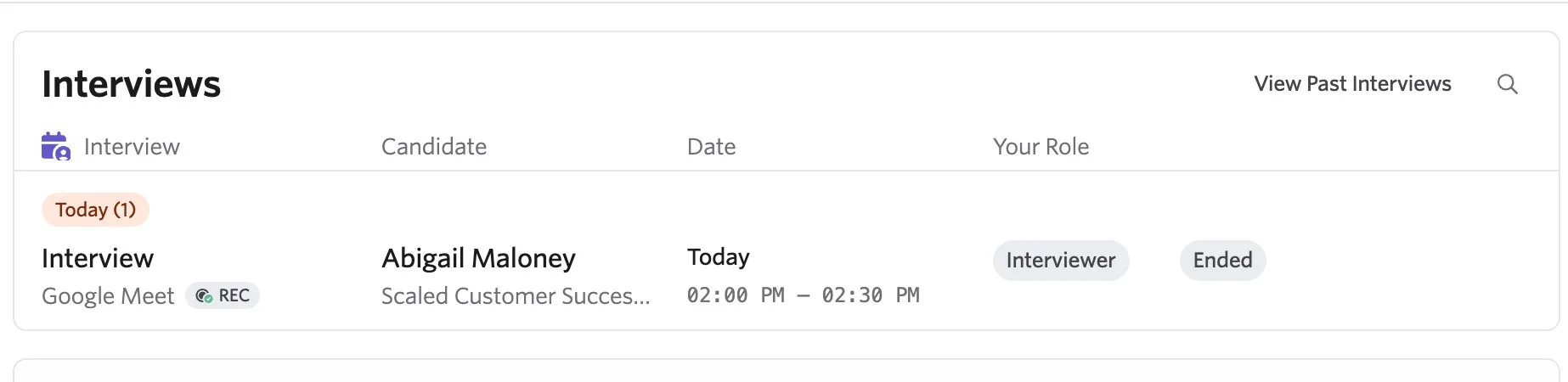Open View Past Interviews
Image resolution: width=1568 pixels, height=382 pixels.
point(1352,84)
